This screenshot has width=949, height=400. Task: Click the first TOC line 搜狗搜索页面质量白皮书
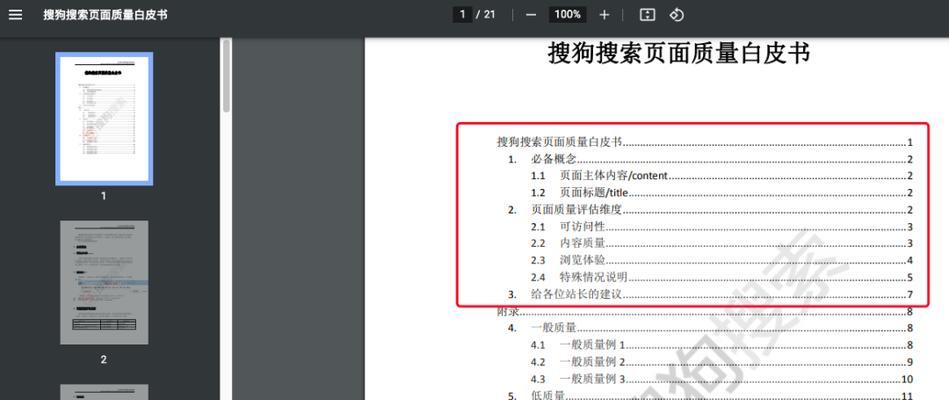pyautogui.click(x=704, y=142)
